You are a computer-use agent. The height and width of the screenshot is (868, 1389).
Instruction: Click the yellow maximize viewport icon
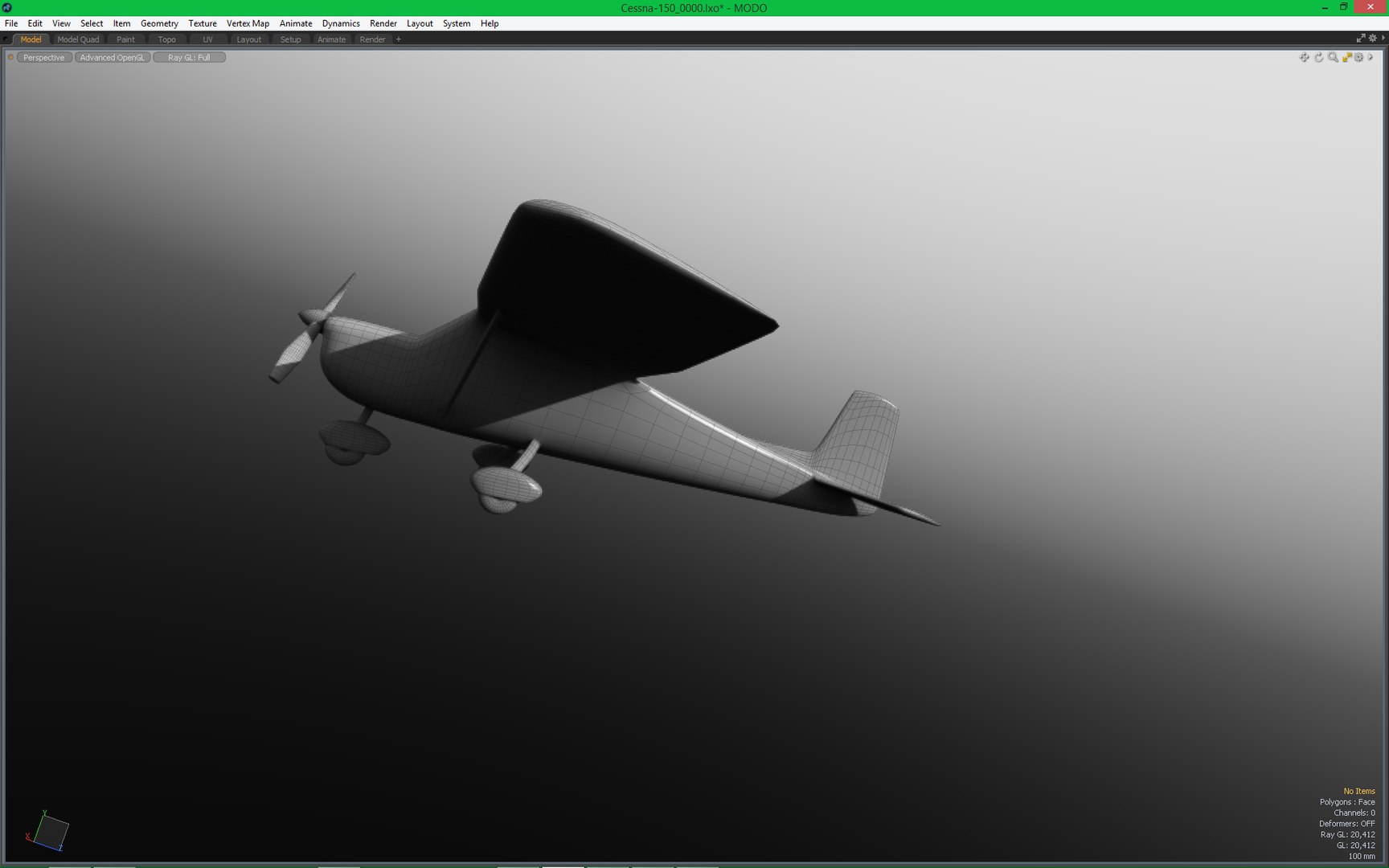pyautogui.click(x=1346, y=57)
